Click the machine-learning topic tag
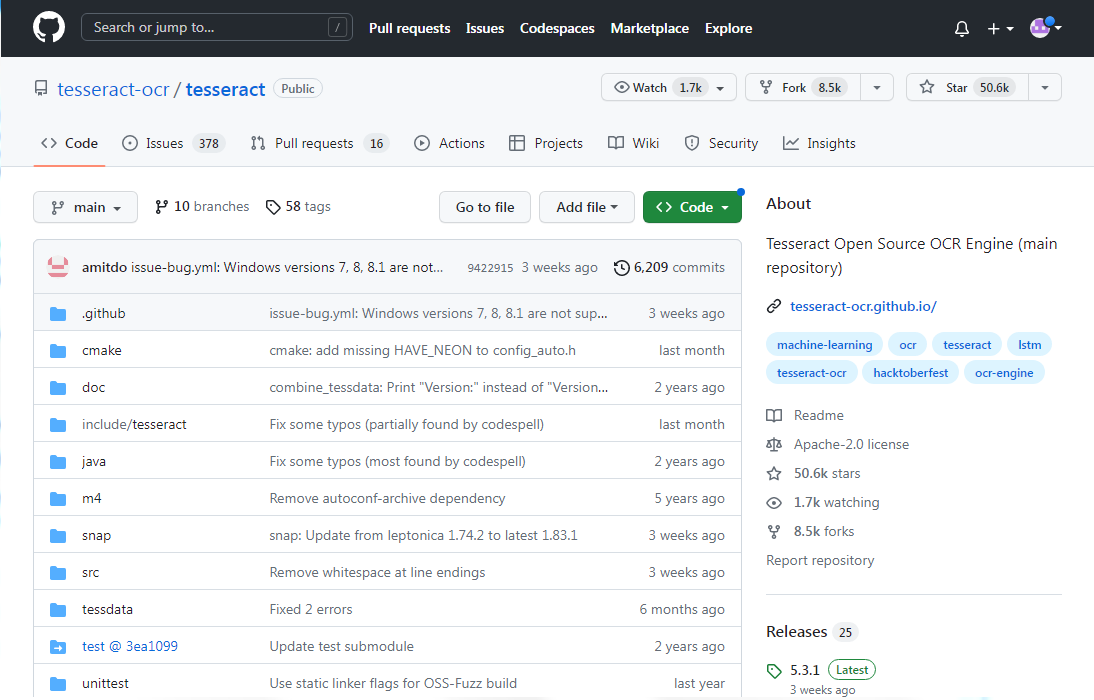1094x700 pixels. point(825,345)
